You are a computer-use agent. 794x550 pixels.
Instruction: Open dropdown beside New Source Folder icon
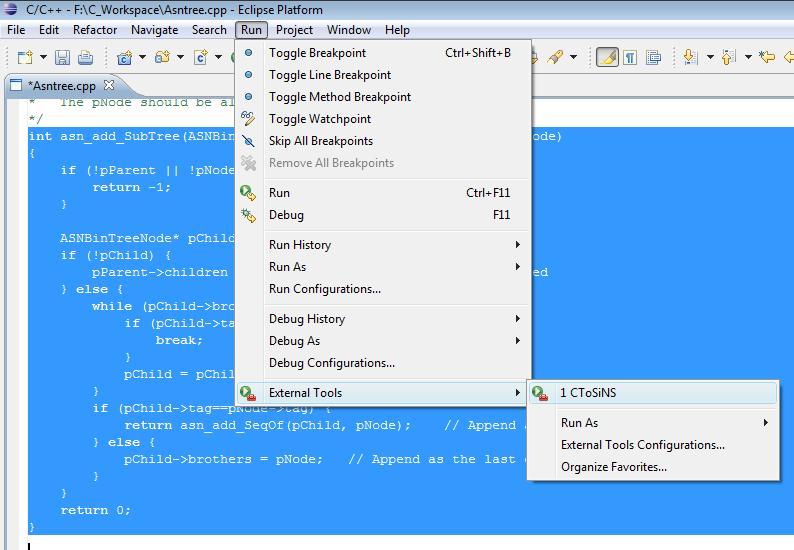[x=181, y=57]
